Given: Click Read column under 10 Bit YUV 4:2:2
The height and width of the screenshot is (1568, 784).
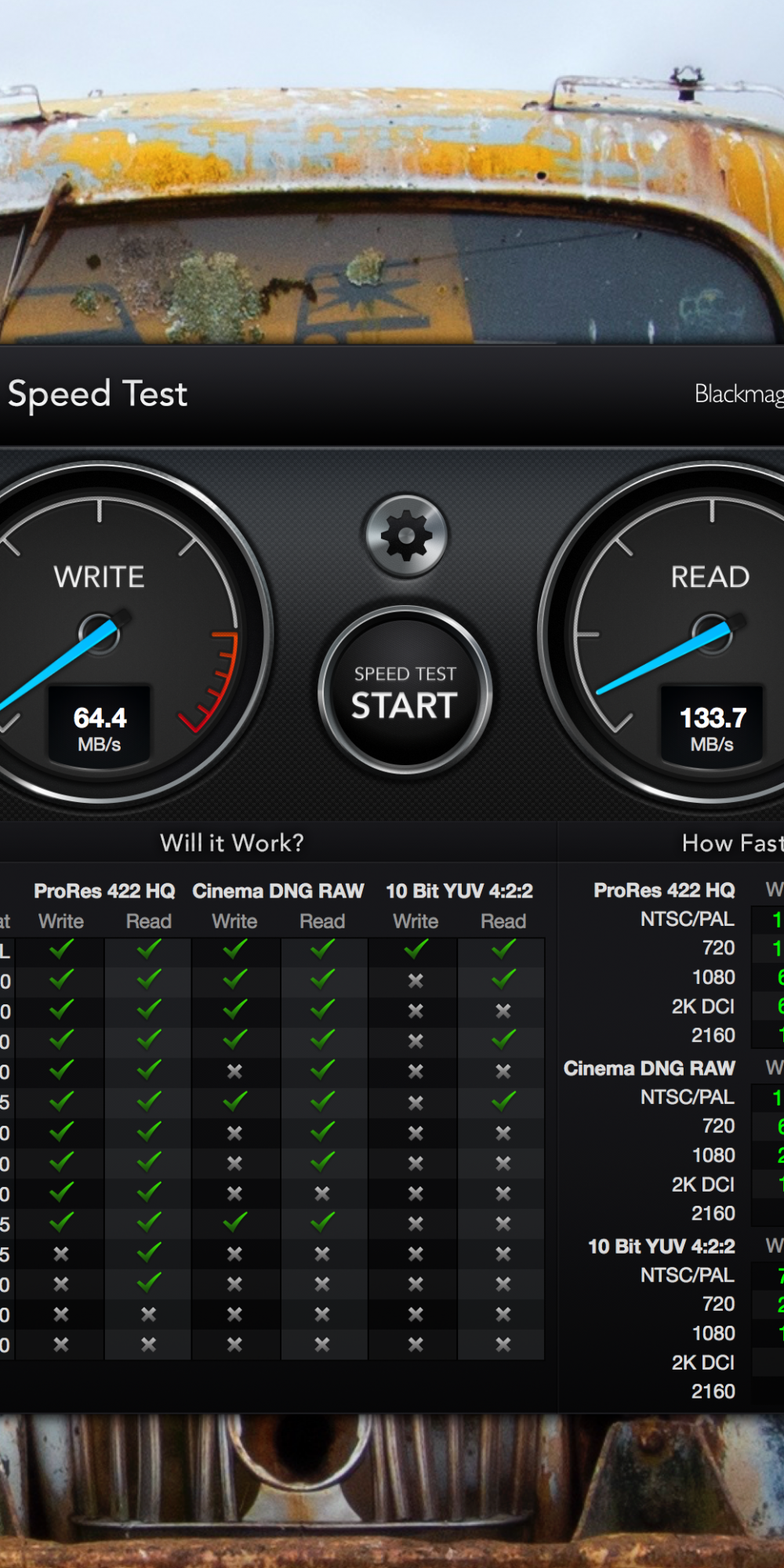Looking at the screenshot, I should (503, 921).
